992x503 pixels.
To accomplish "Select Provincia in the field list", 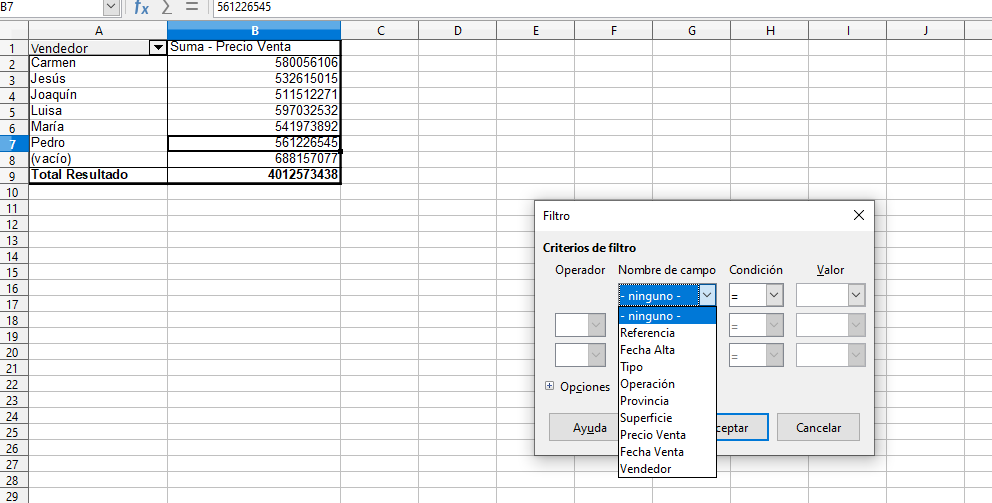I will pyautogui.click(x=667, y=401).
